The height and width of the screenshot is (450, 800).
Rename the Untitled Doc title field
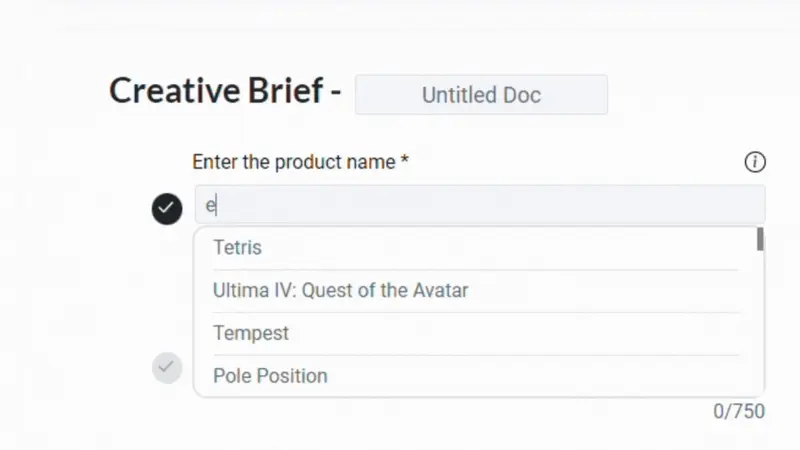481,95
